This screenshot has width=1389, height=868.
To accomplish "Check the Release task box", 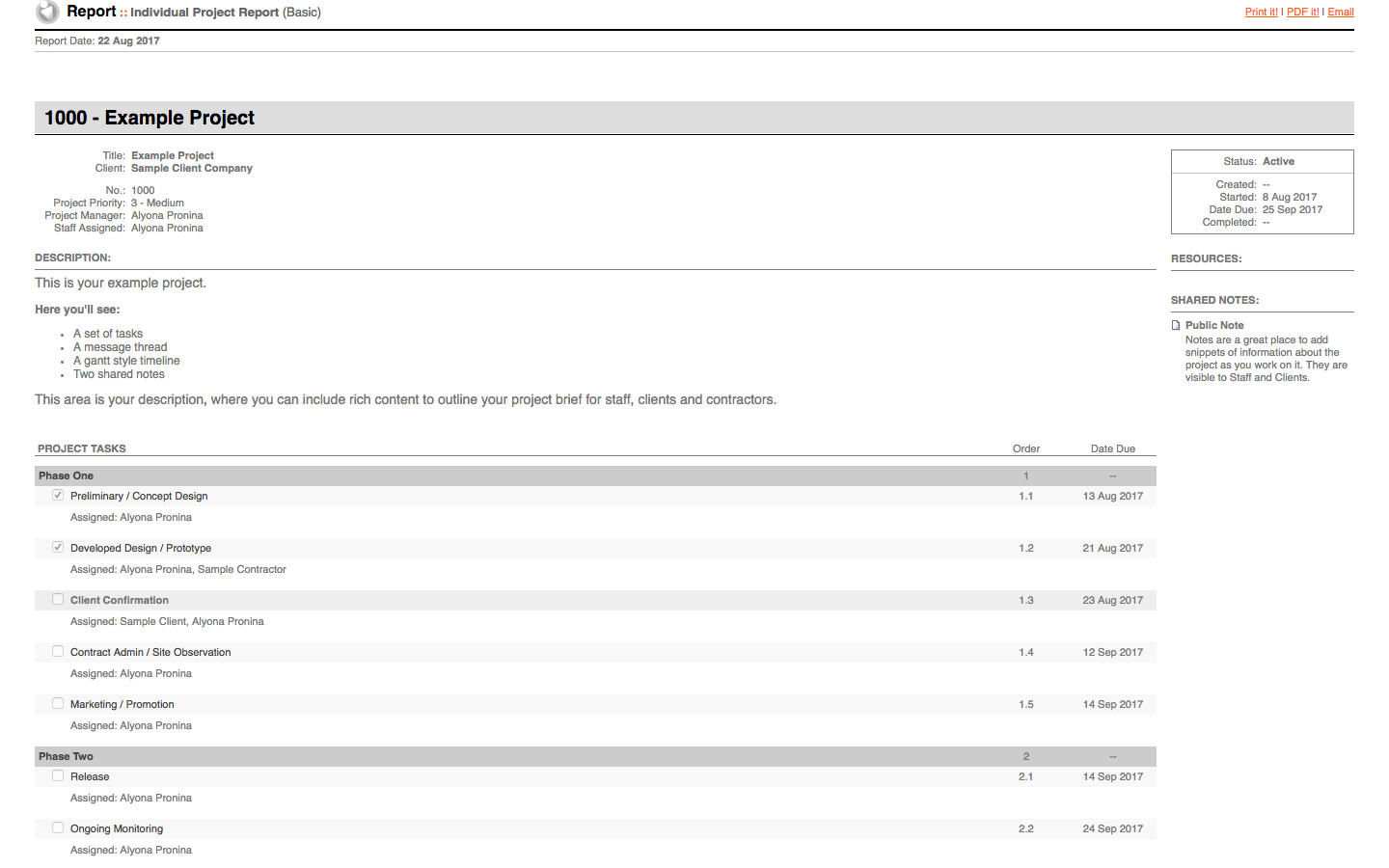I will (x=58, y=775).
